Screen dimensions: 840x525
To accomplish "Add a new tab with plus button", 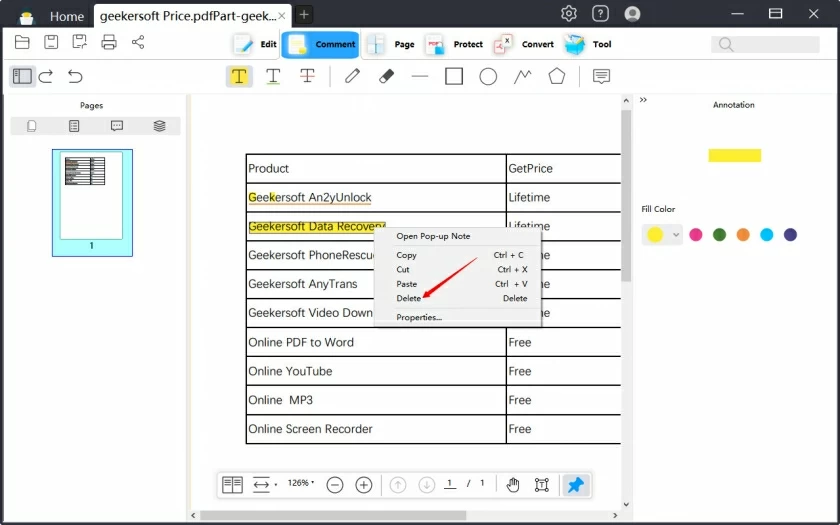I will click(x=304, y=14).
